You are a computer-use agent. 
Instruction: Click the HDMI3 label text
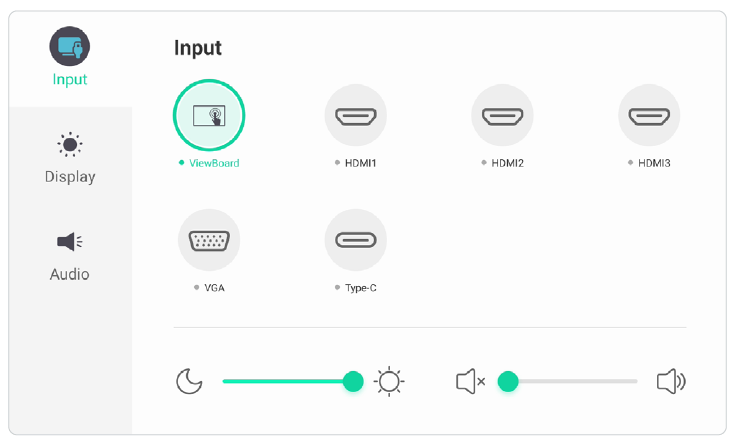pos(655,163)
